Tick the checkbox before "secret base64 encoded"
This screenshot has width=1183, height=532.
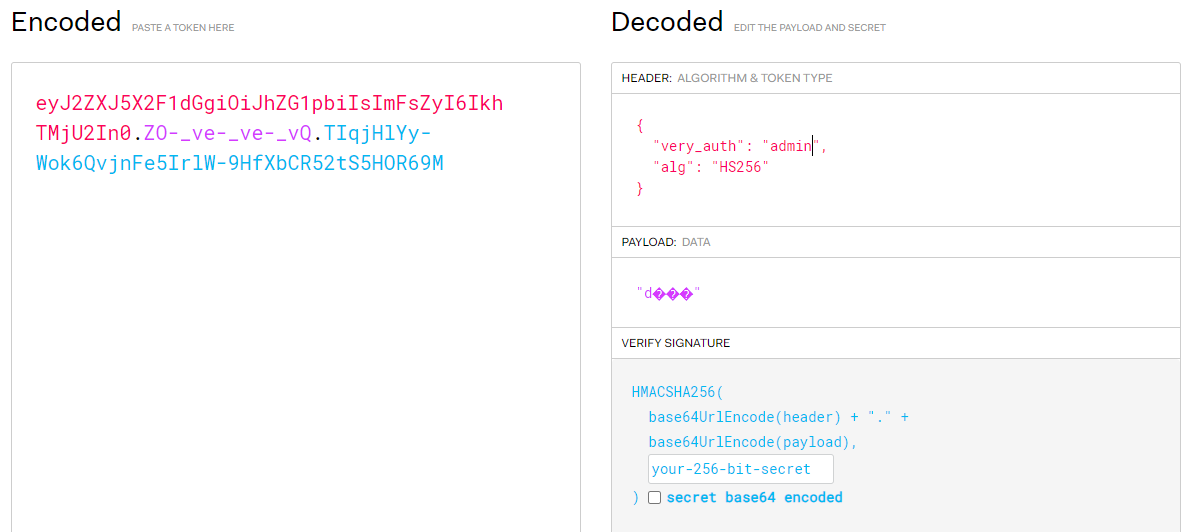655,497
